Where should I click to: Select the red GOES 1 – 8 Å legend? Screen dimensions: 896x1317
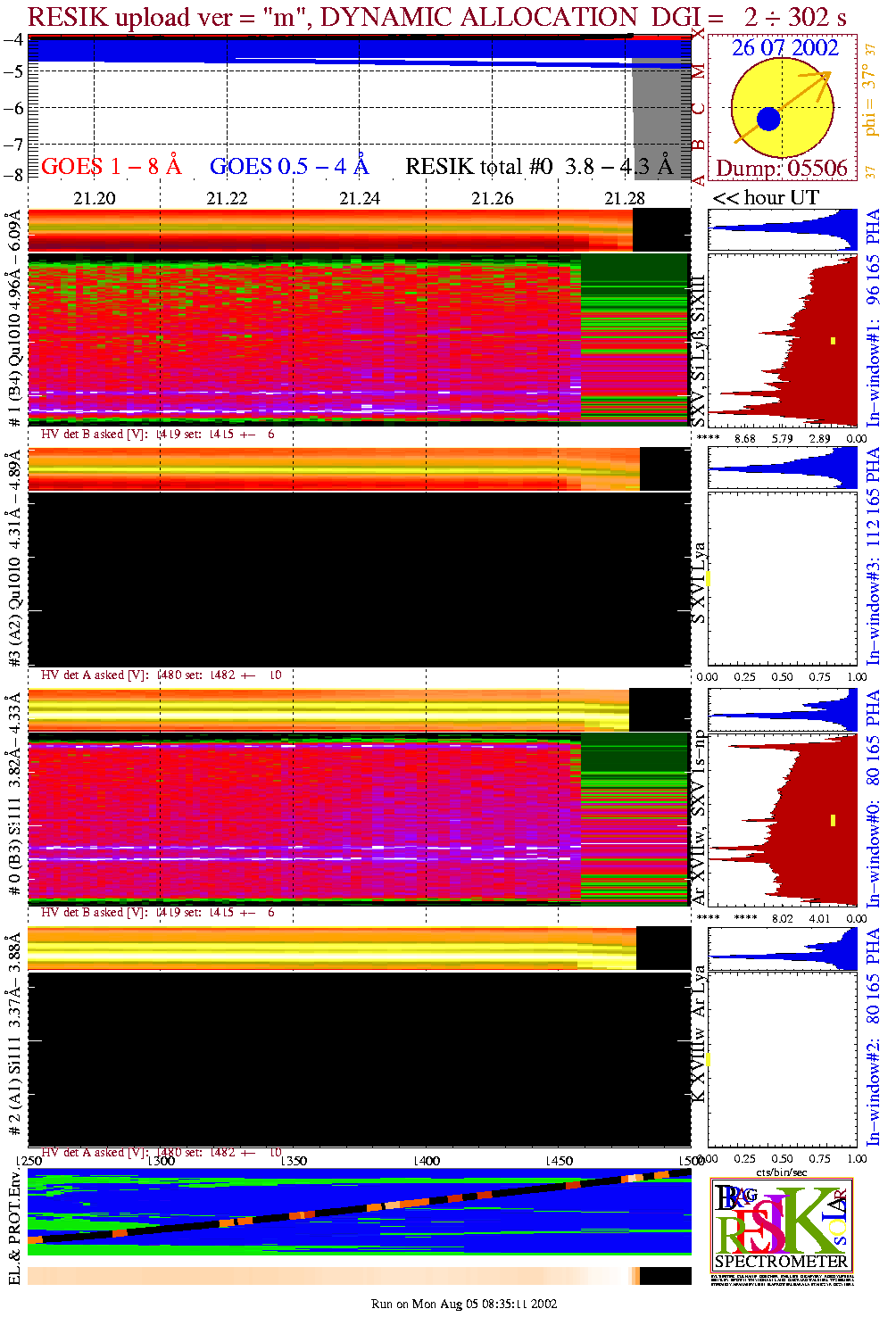pyautogui.click(x=111, y=166)
